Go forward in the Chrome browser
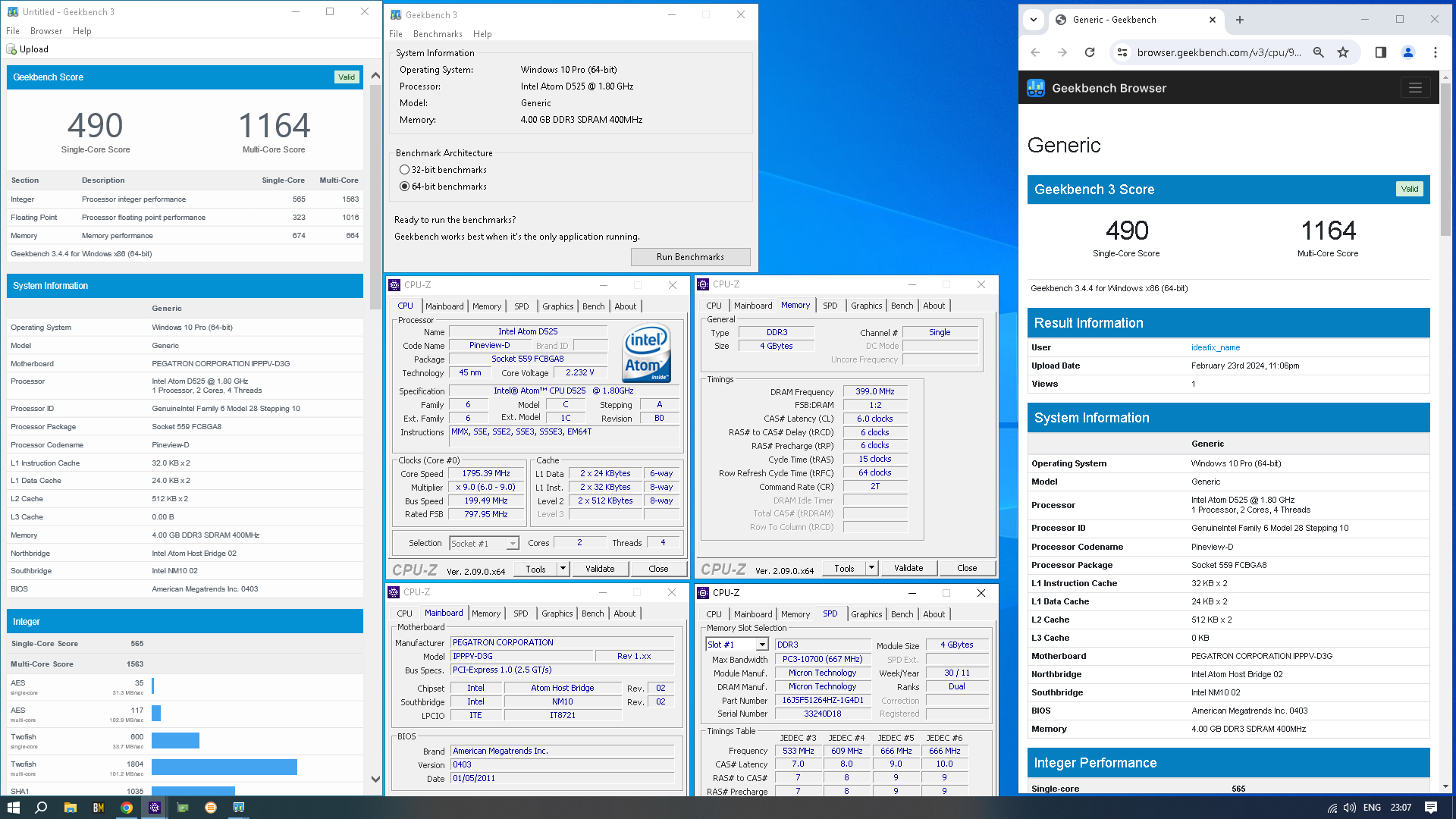 tap(1062, 52)
